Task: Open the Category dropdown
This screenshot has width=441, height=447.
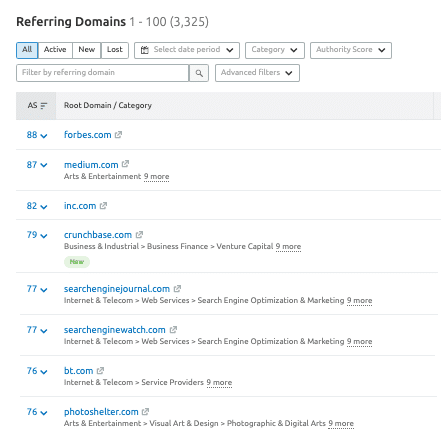Action: 275,50
